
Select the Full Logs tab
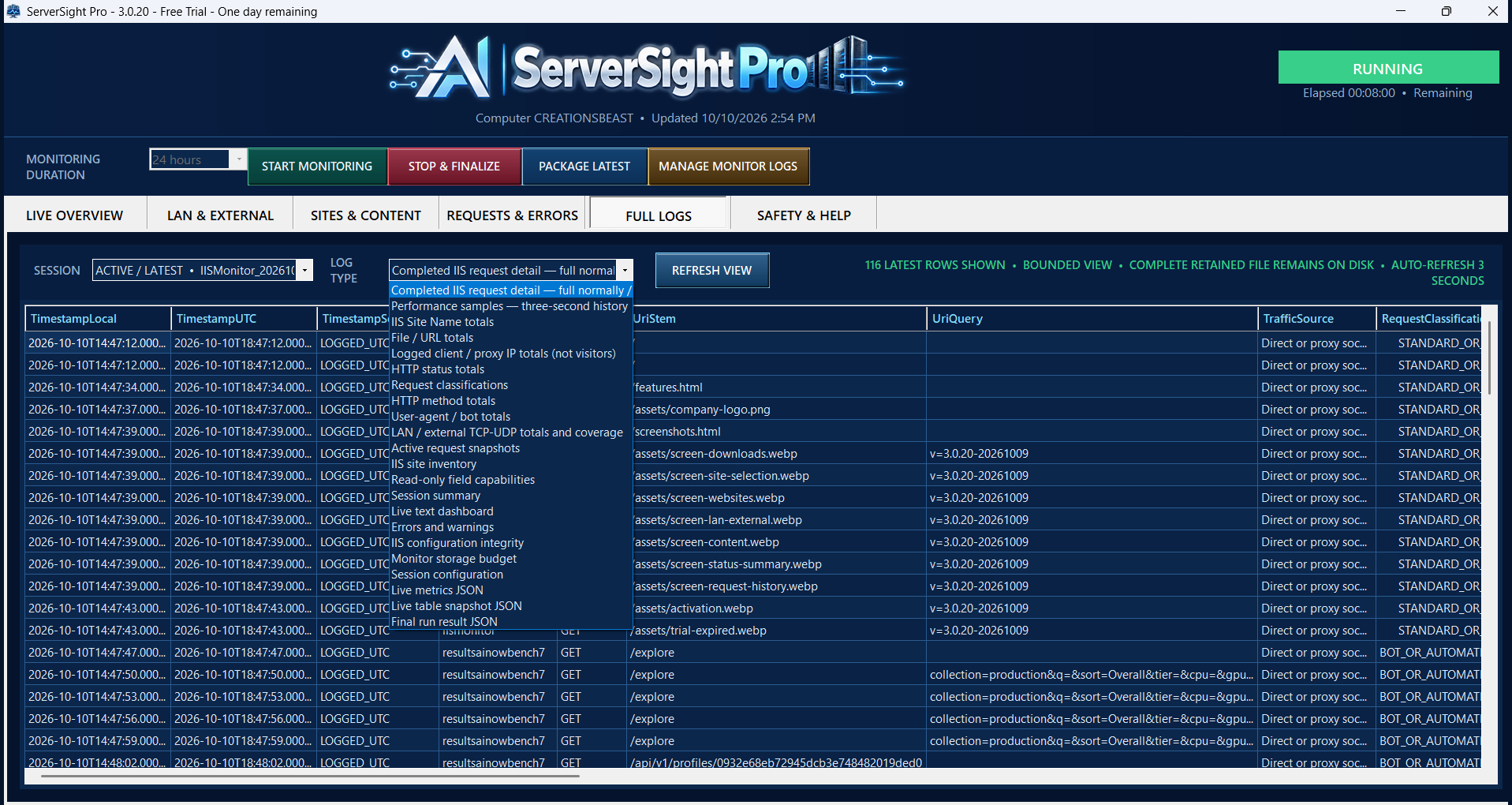[x=659, y=215]
